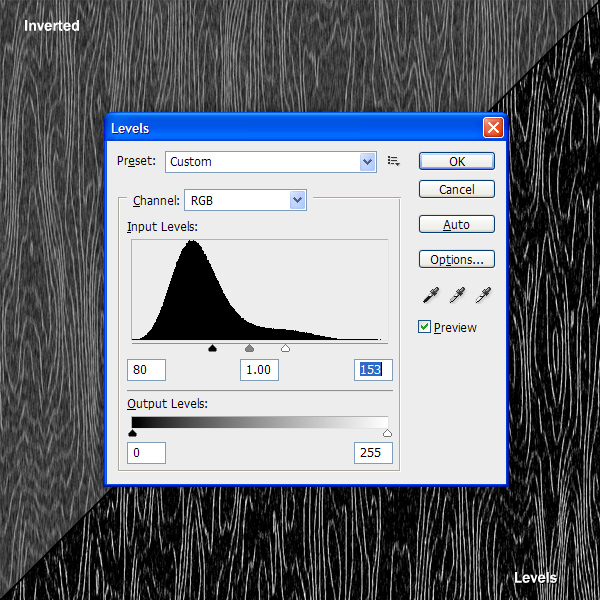Click the gamma field showing 1.00
600x600 pixels.
coord(259,370)
